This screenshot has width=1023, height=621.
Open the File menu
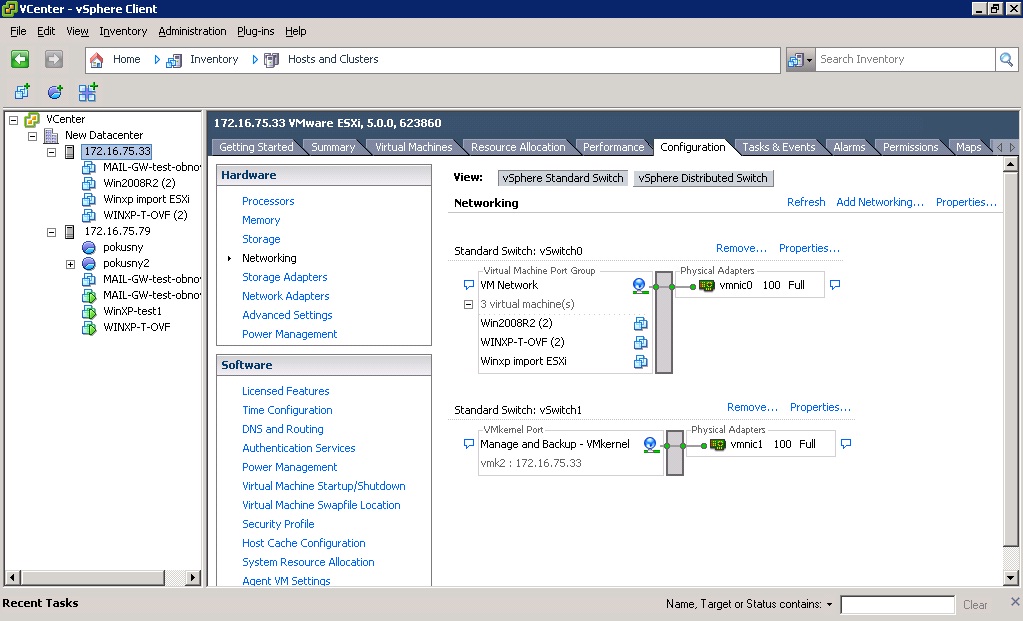18,31
